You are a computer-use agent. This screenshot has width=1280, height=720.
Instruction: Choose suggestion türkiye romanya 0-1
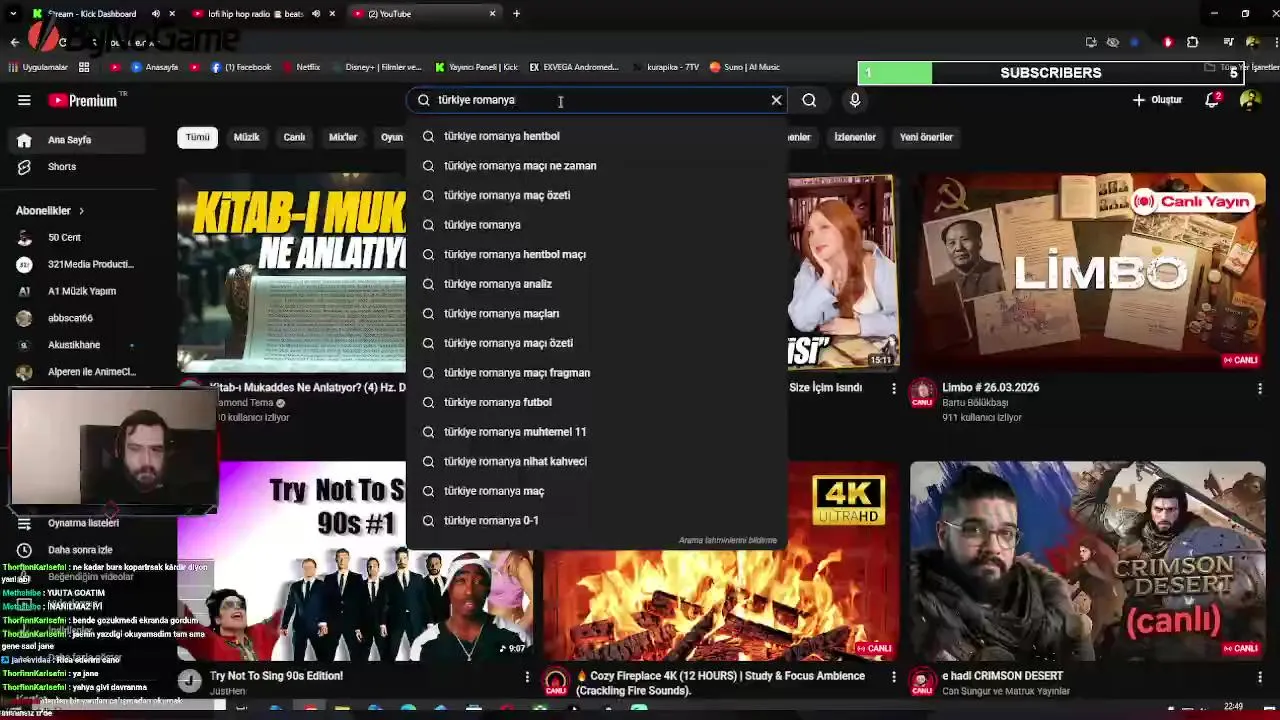[597, 520]
